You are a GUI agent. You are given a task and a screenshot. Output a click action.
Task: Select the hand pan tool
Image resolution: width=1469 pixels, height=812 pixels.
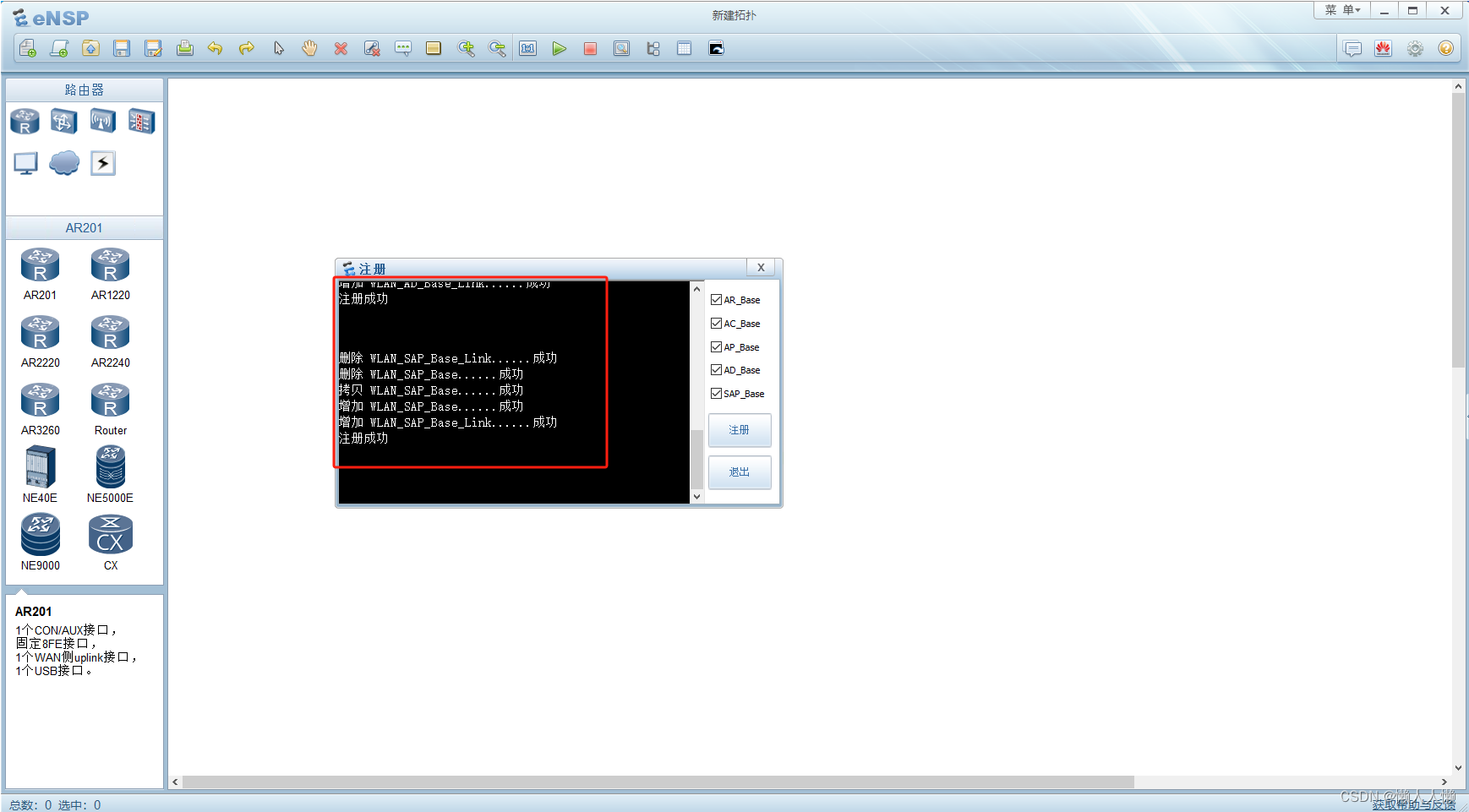coord(309,49)
